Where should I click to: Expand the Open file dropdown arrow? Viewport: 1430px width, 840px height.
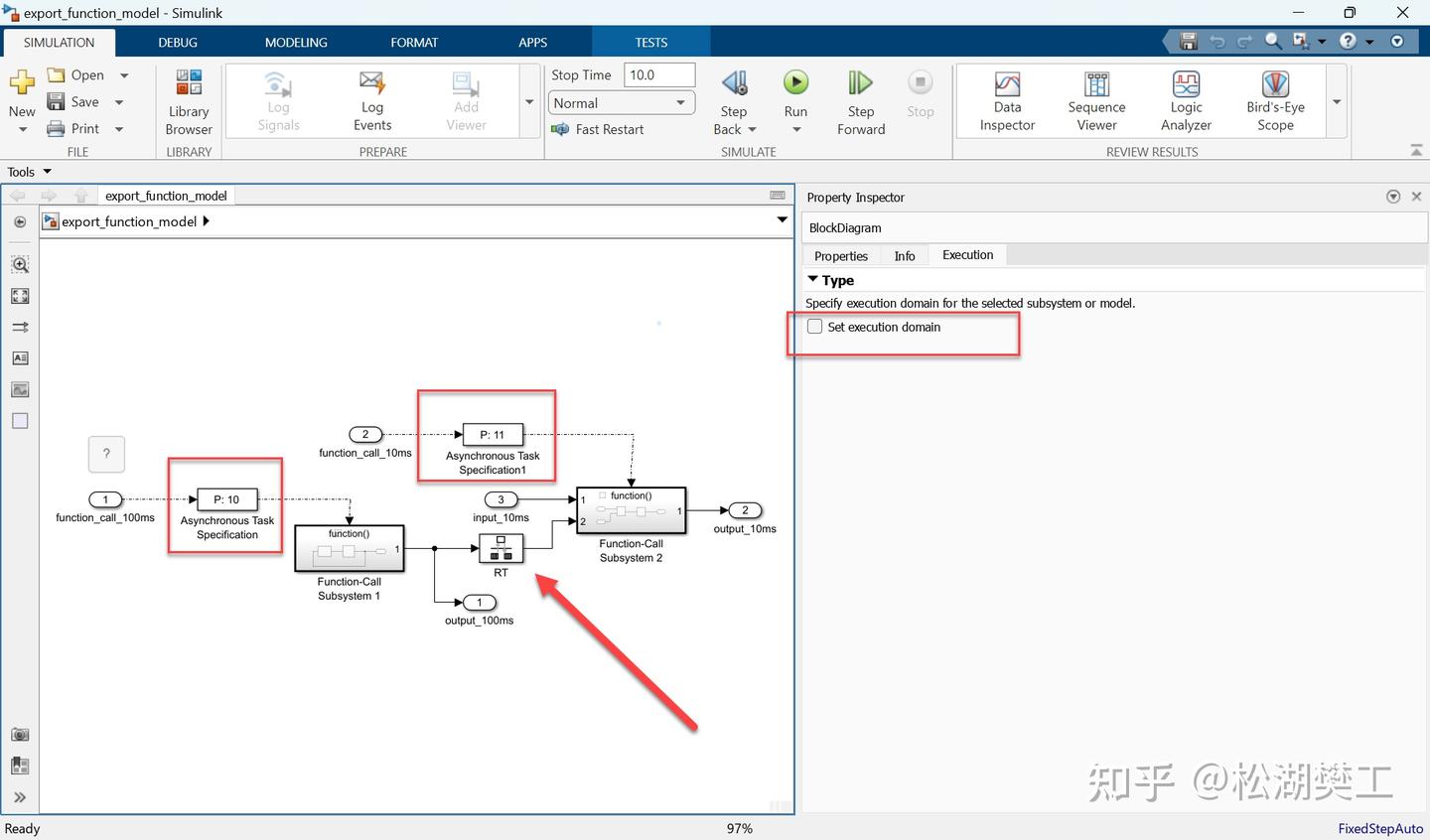pos(124,75)
